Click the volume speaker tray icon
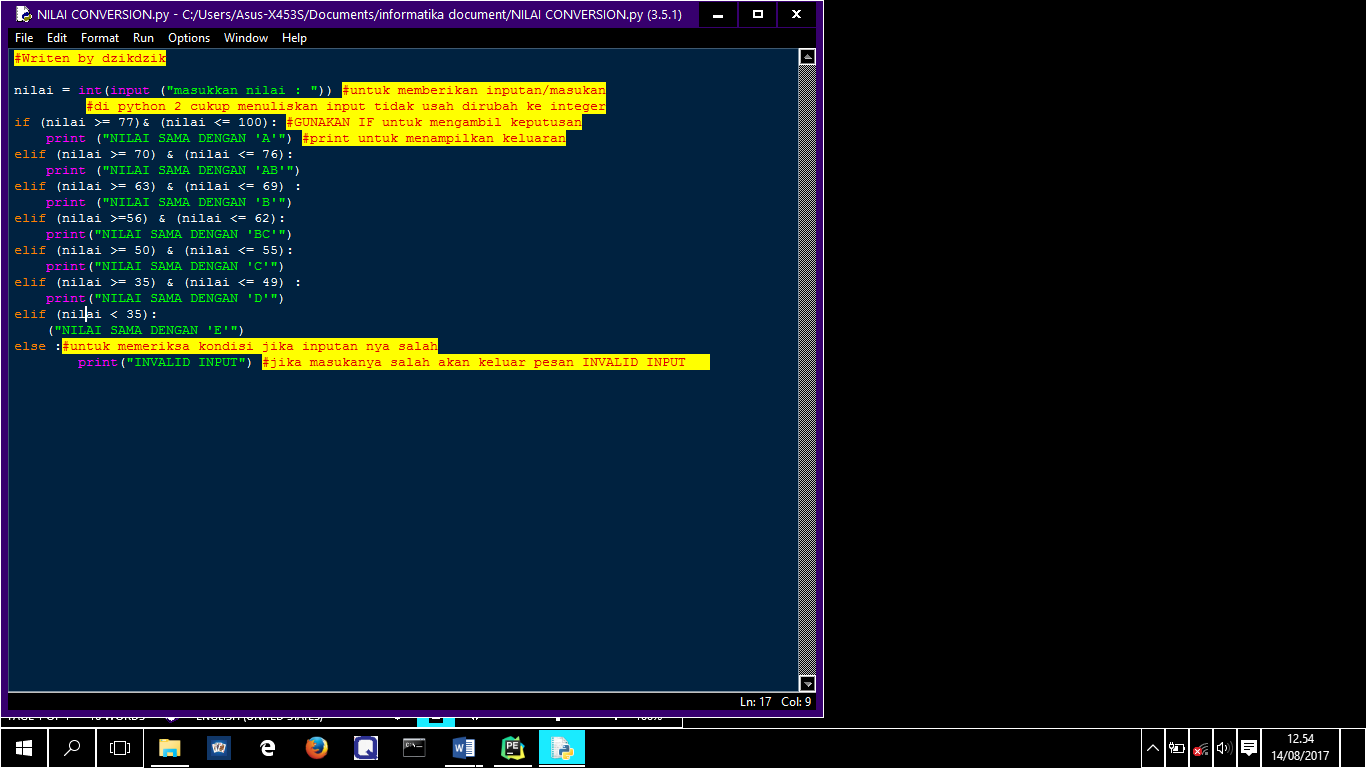The image size is (1366, 768). [x=1223, y=748]
